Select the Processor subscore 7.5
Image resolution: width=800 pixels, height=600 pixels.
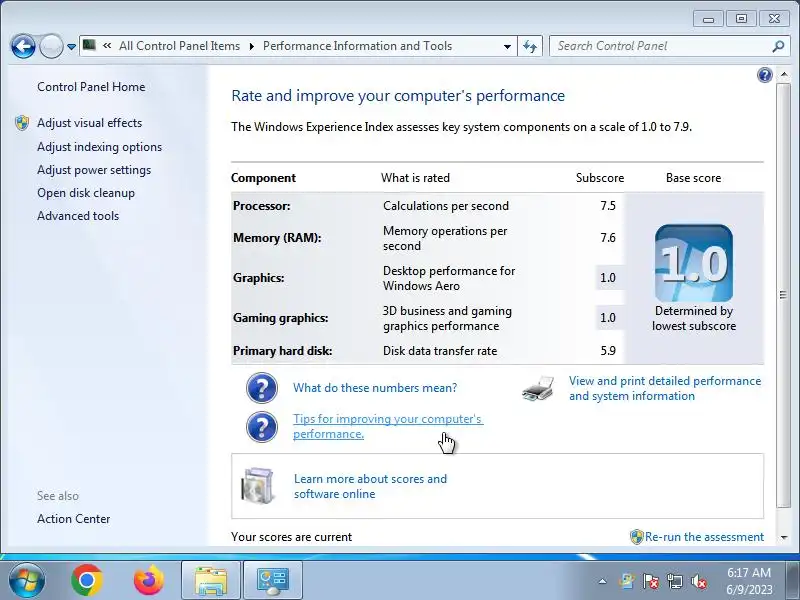coord(608,206)
